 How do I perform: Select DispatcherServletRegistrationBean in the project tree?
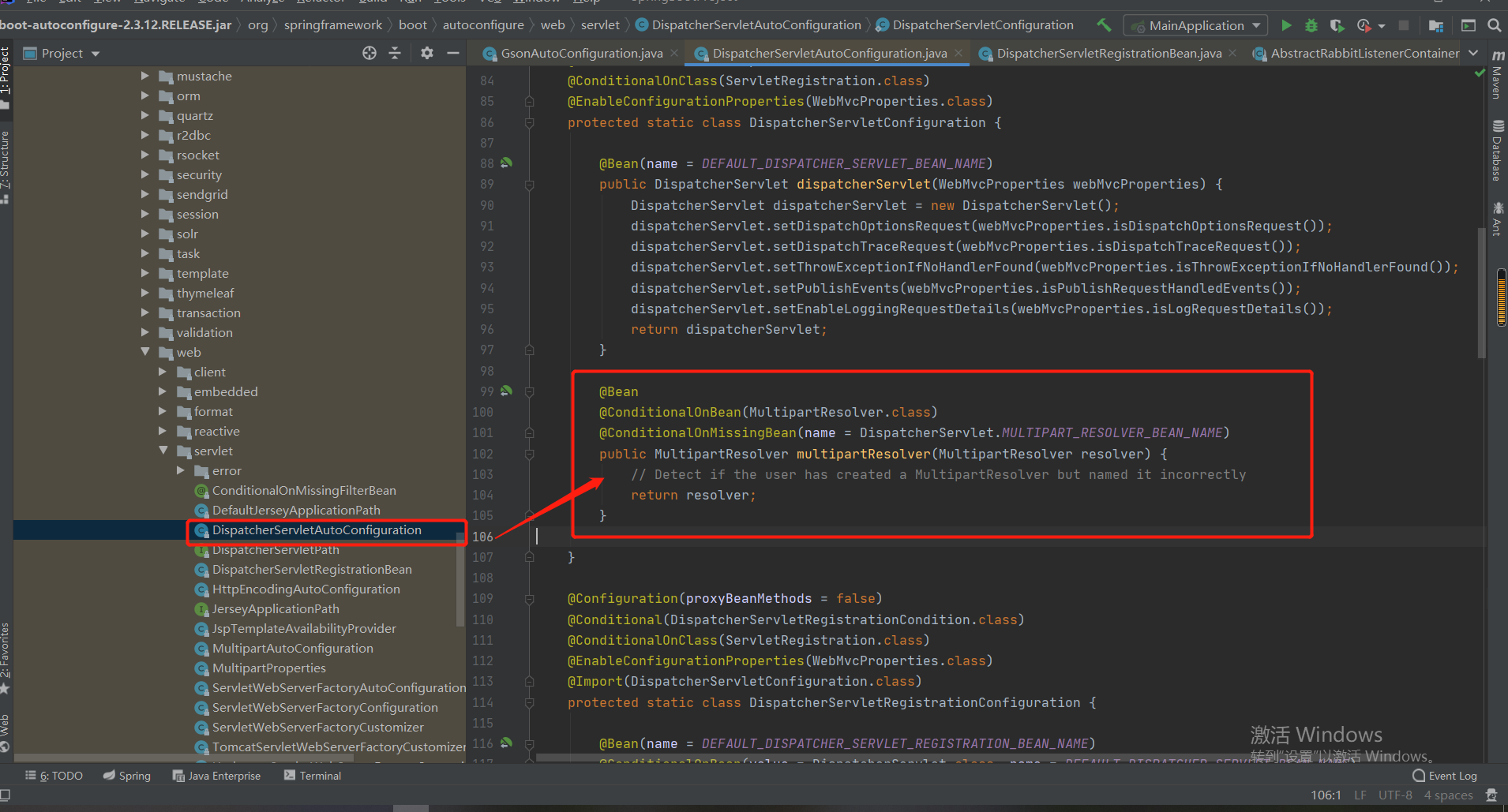click(312, 569)
